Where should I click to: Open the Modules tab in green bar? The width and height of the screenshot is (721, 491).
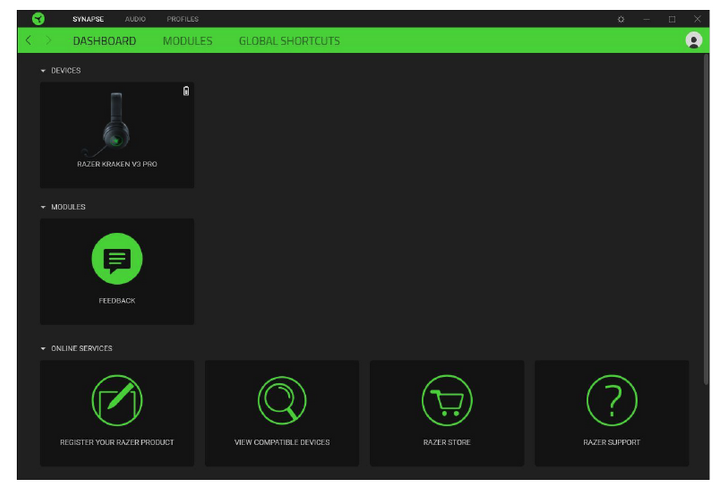point(188,41)
